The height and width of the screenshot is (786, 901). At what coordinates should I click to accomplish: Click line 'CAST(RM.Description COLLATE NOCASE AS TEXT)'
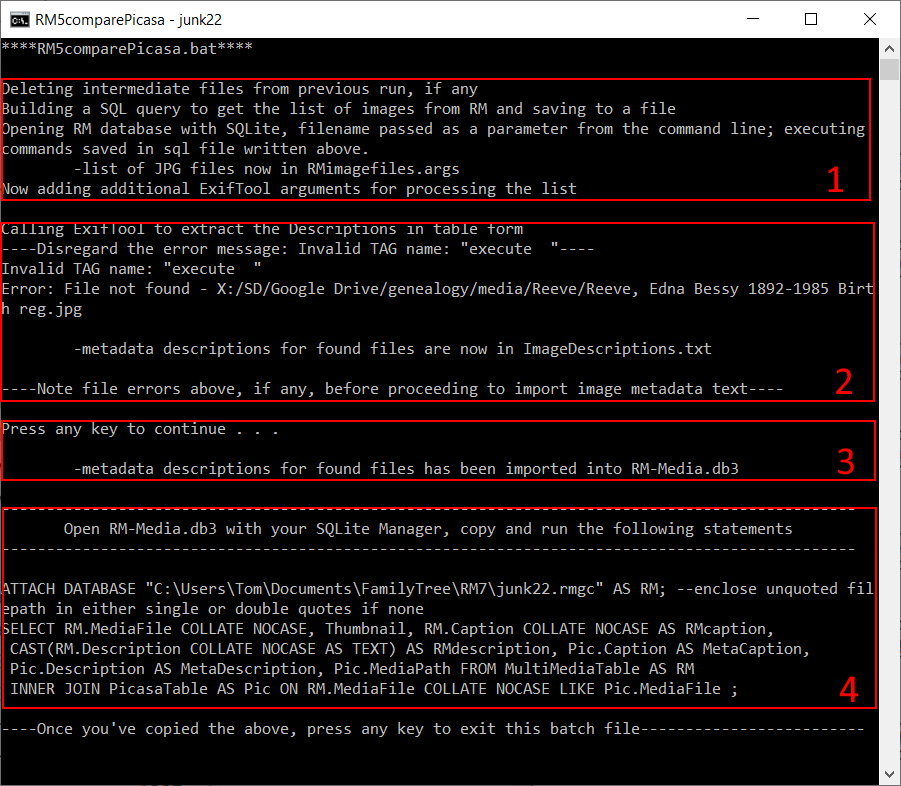(x=410, y=649)
